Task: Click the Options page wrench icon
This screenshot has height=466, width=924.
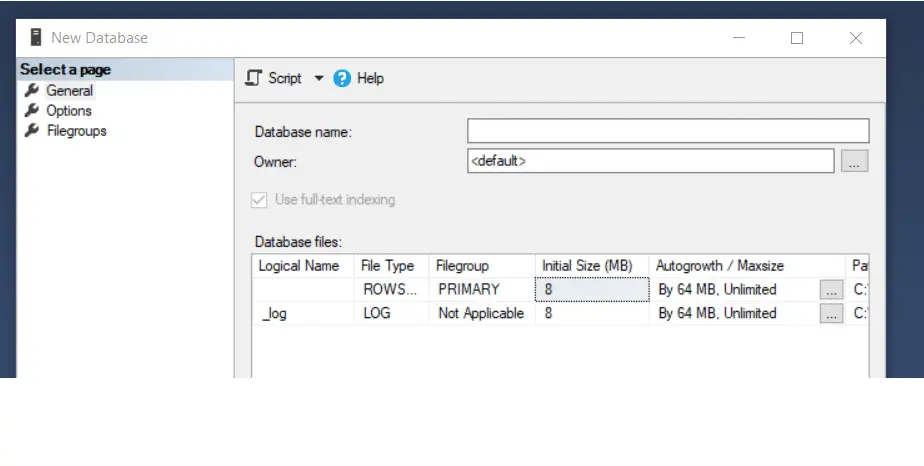Action: point(32,110)
